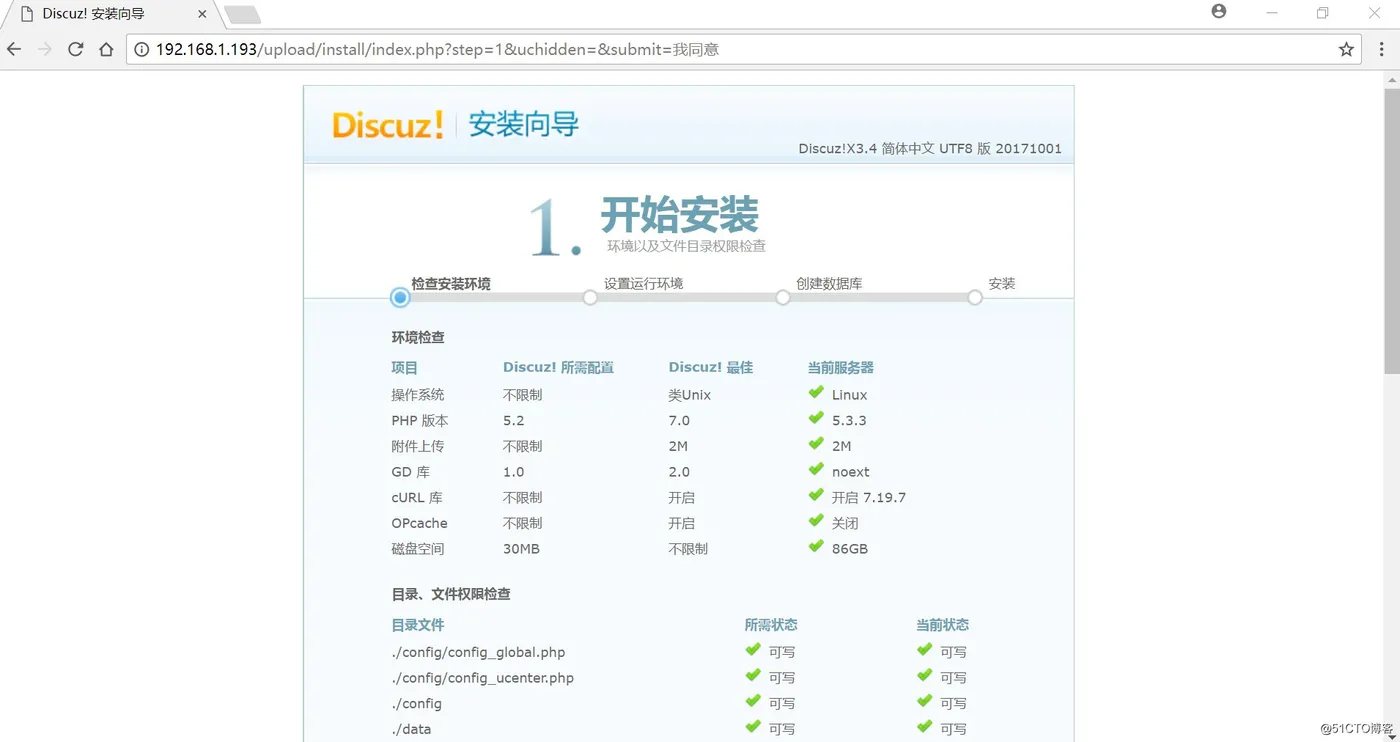Image resolution: width=1400 pixels, height=742 pixels.
Task: Click the check mark in 附件上传 row
Action: pyautogui.click(x=816, y=445)
